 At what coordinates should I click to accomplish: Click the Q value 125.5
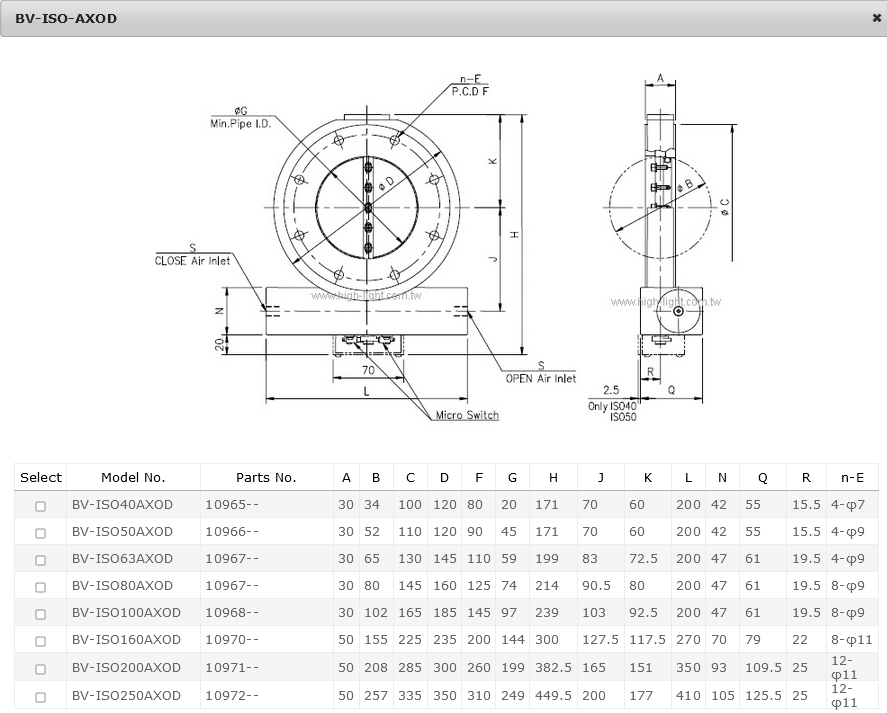tap(763, 695)
